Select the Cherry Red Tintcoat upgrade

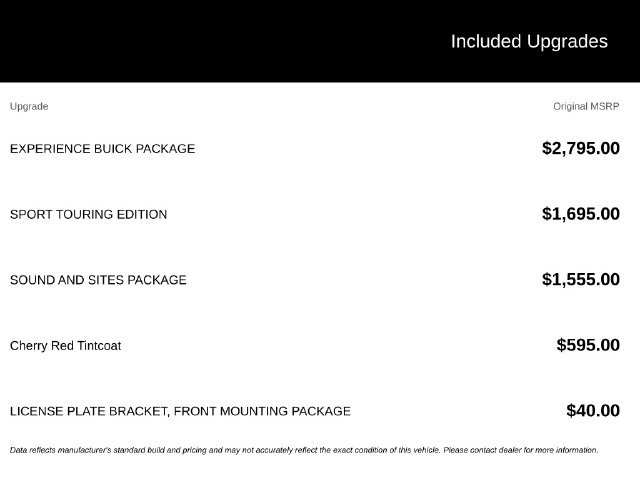65,346
